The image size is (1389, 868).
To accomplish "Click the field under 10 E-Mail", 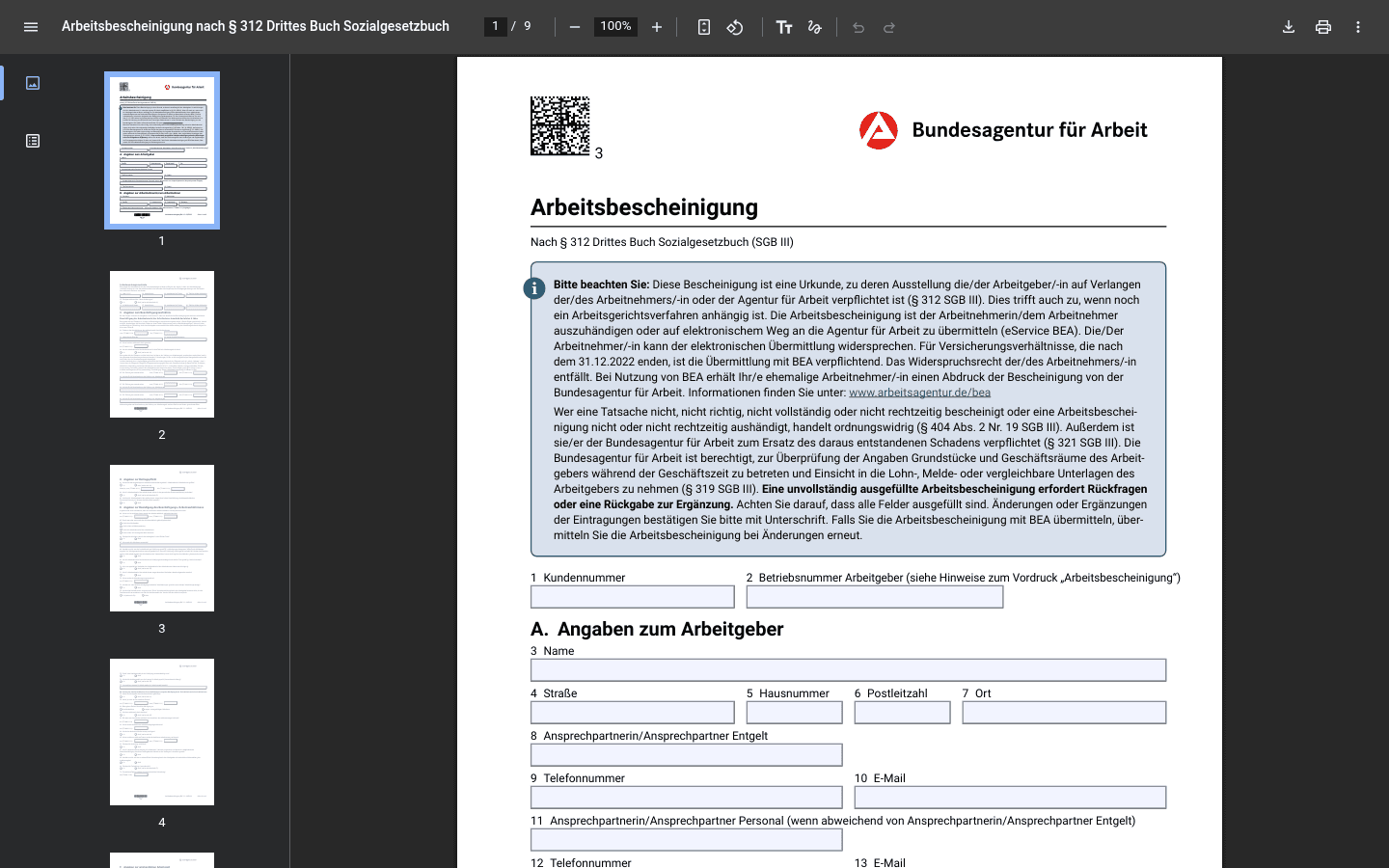I will 1011,798.
